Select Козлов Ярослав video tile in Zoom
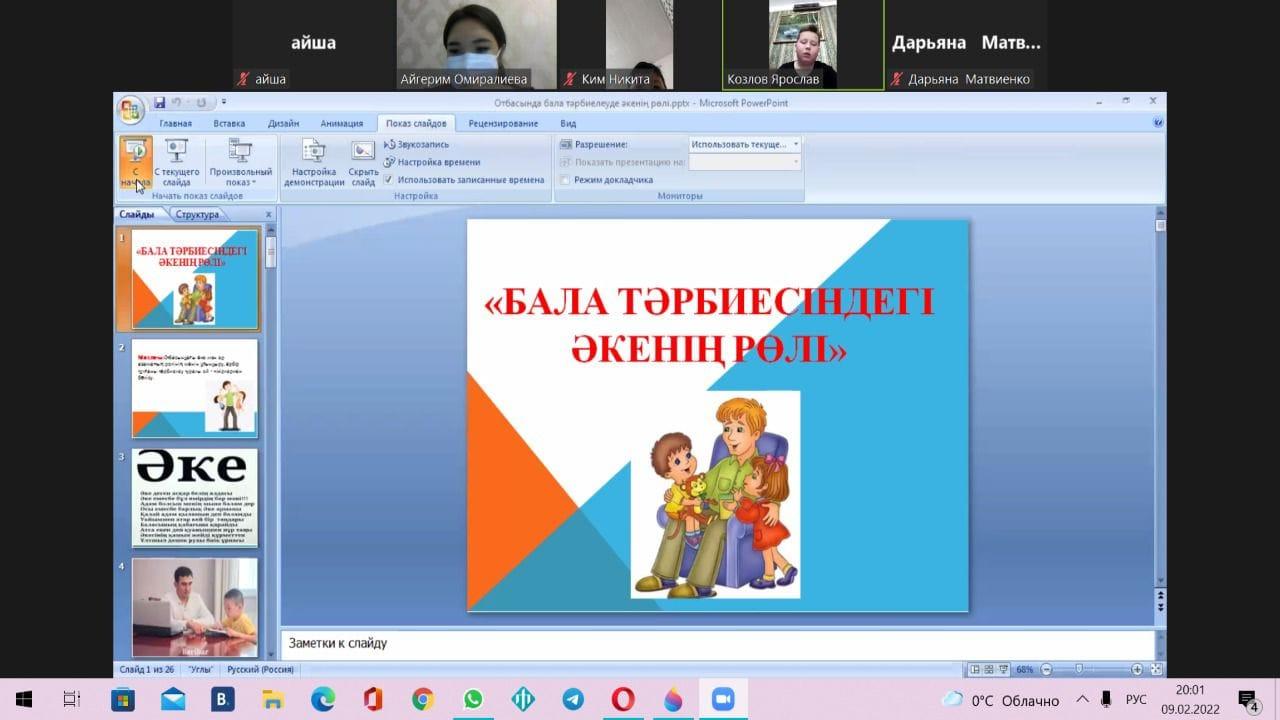The height and width of the screenshot is (720, 1280). pyautogui.click(x=802, y=44)
